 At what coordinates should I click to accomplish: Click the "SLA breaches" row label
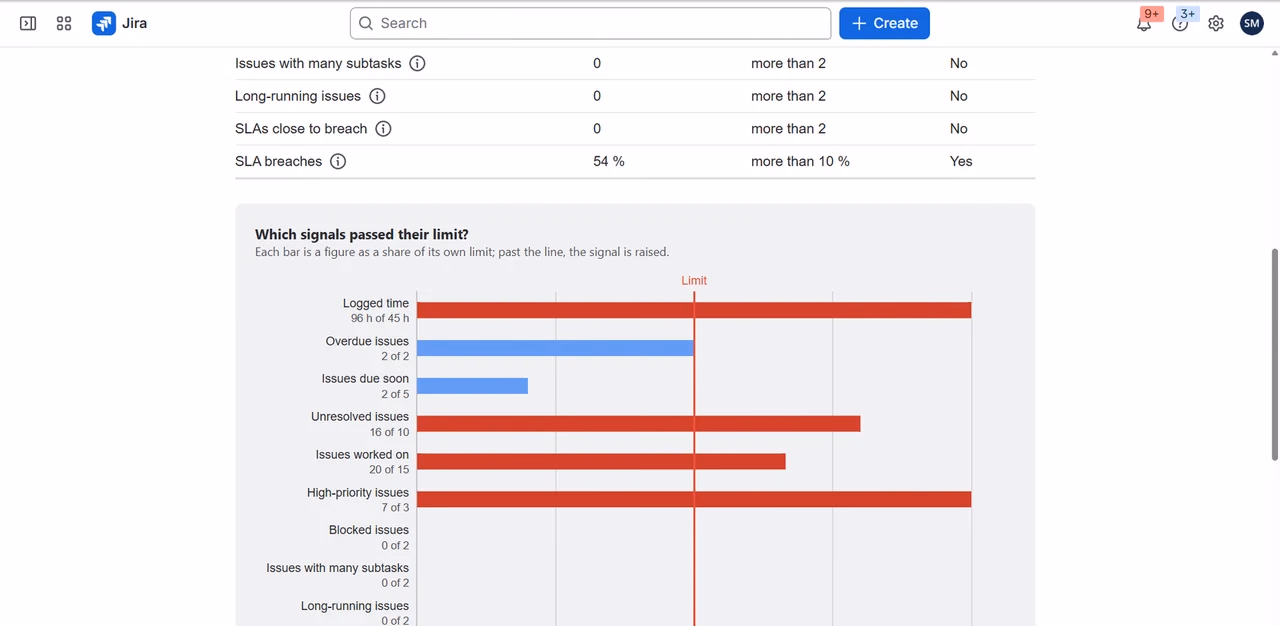278,161
